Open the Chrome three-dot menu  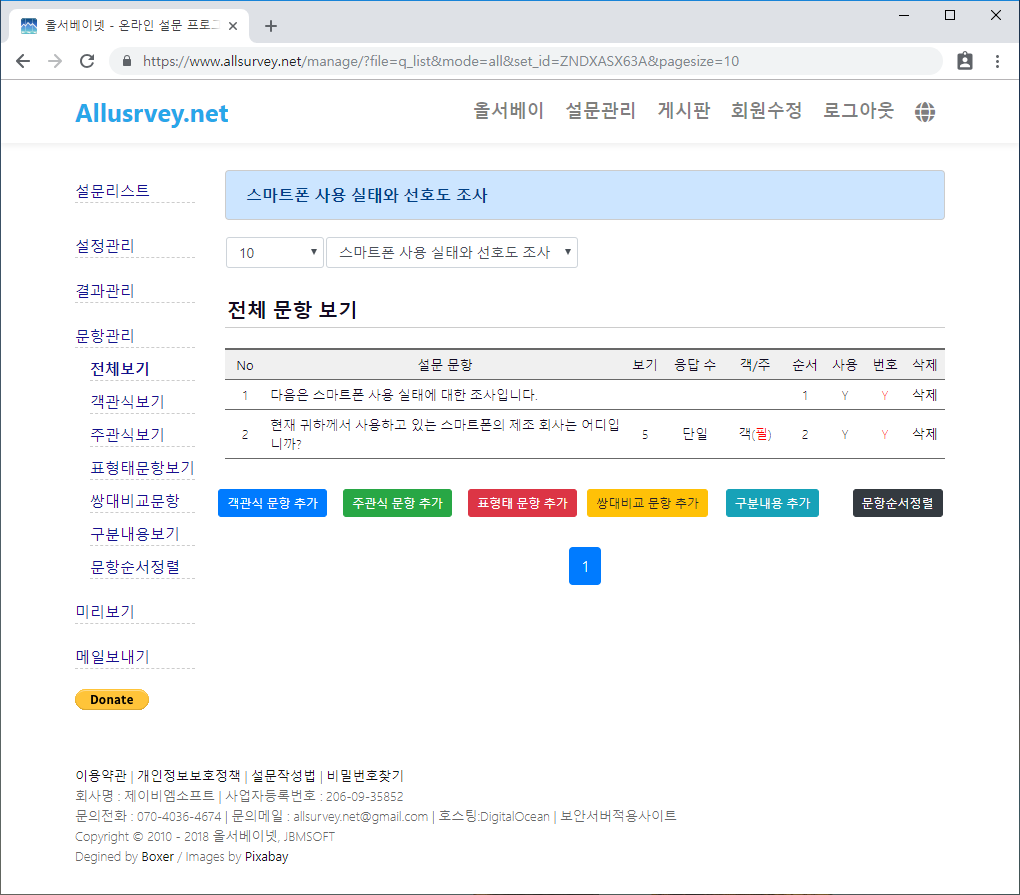997,61
